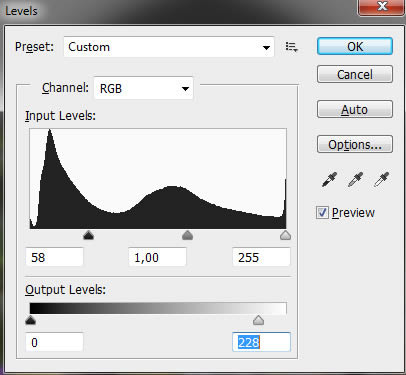Apply the Auto levels button

(355, 109)
